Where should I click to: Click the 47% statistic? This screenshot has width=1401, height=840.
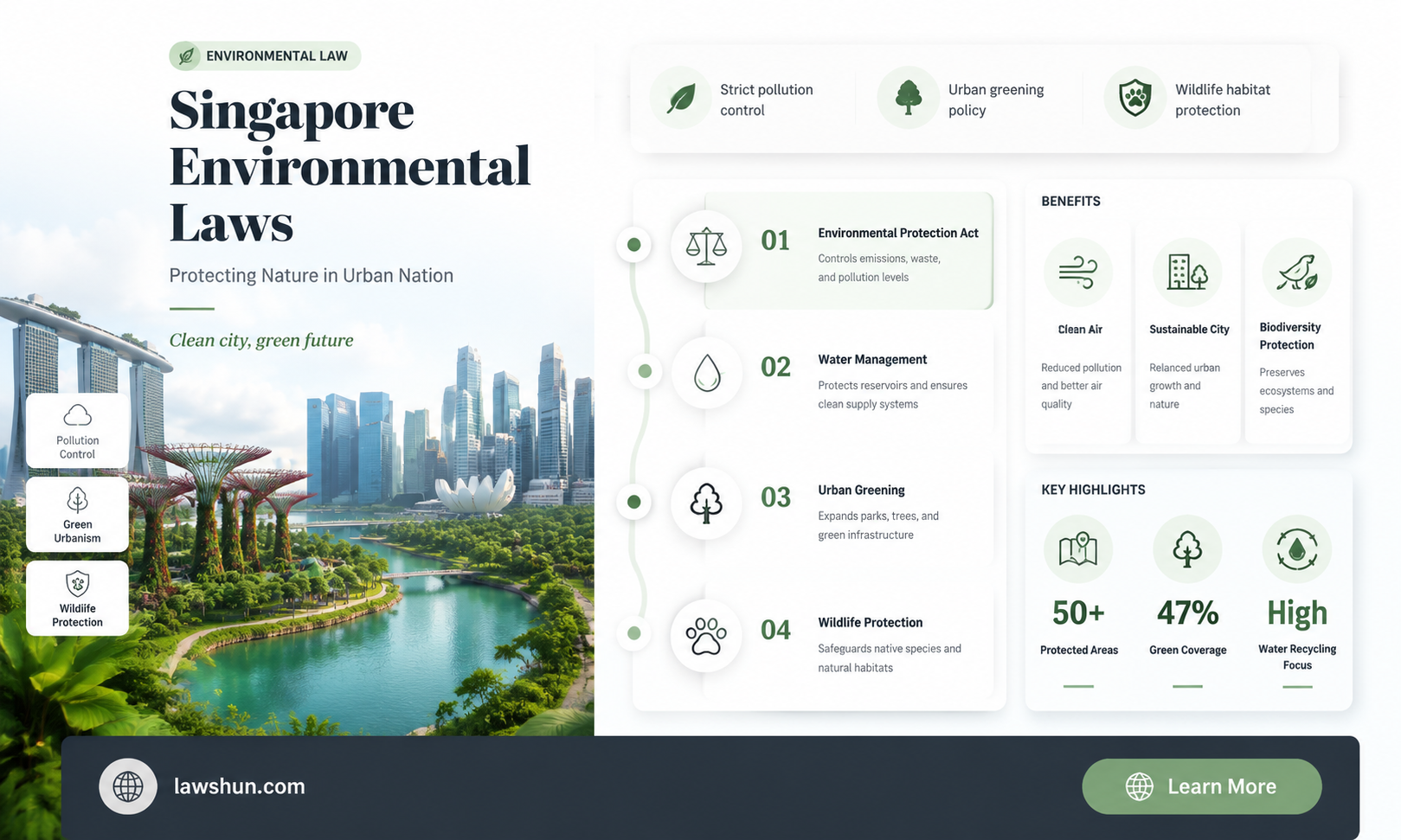pos(1187,612)
